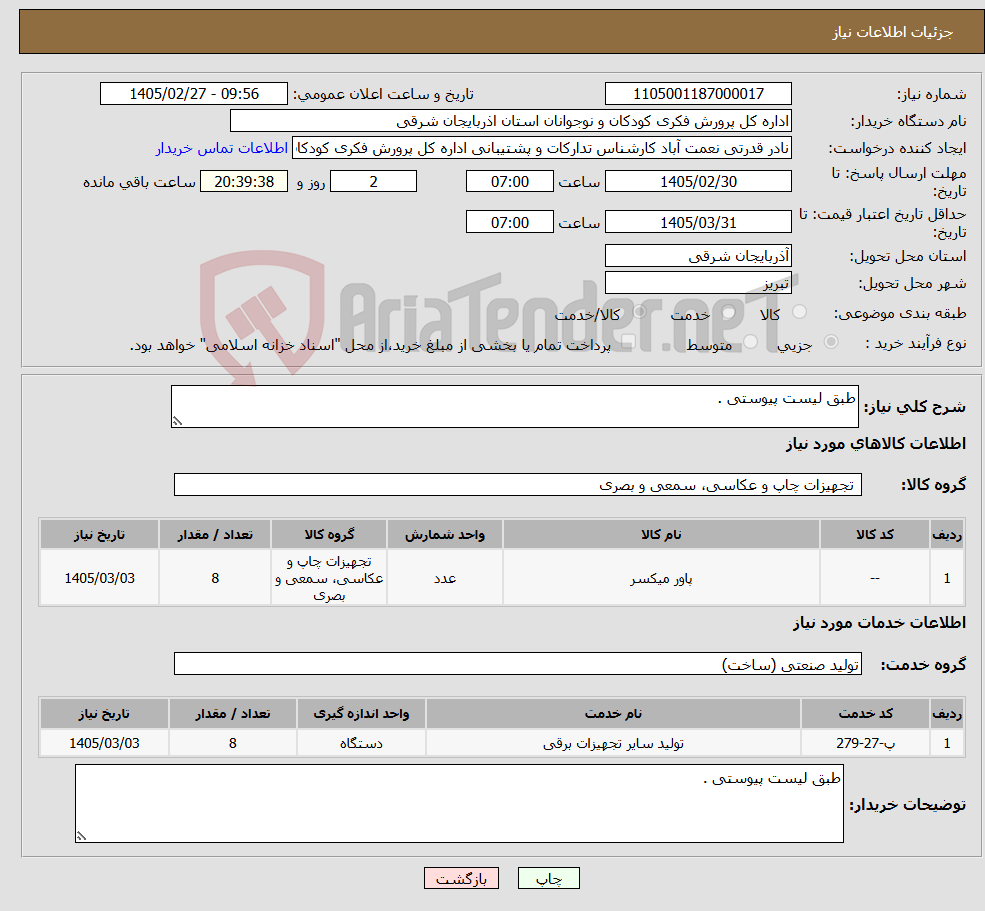The width and height of the screenshot is (985, 911).
Task: Click the need number field 1105001187000017
Action: [x=698, y=94]
